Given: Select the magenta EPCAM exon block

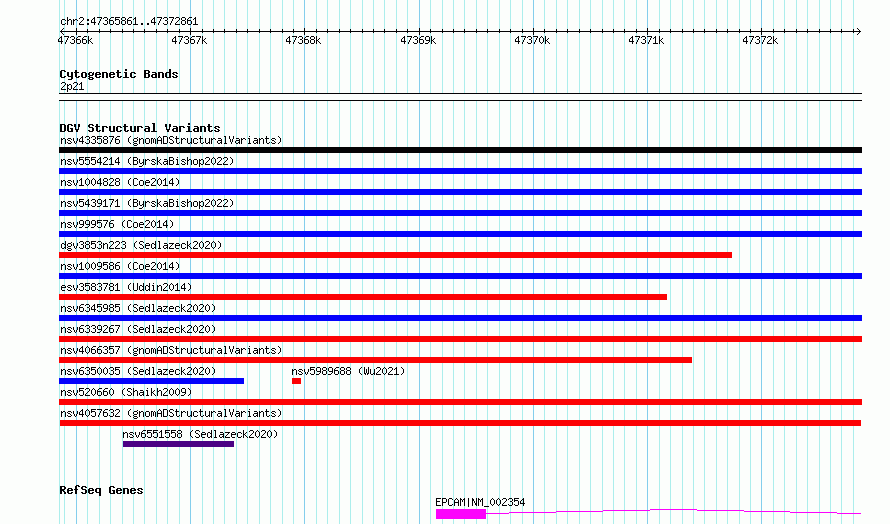Looking at the screenshot, I should tap(461, 514).
